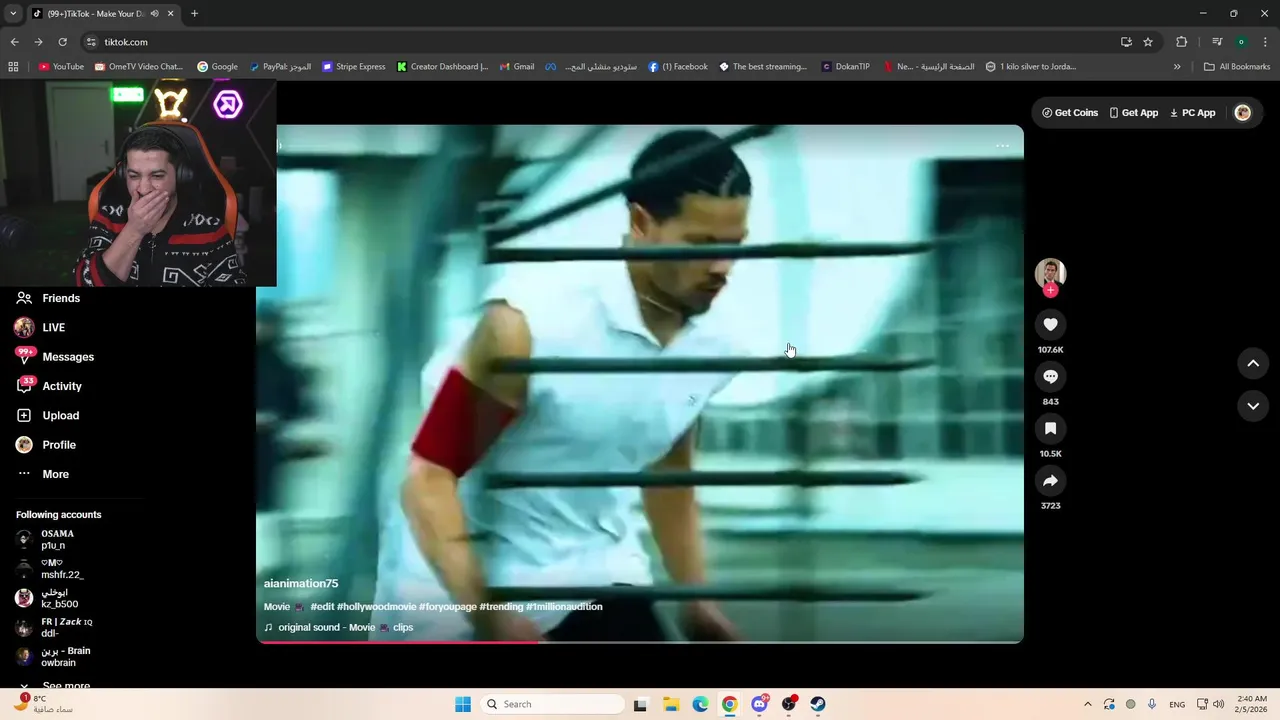Go to next video with down chevron

[x=1253, y=406]
